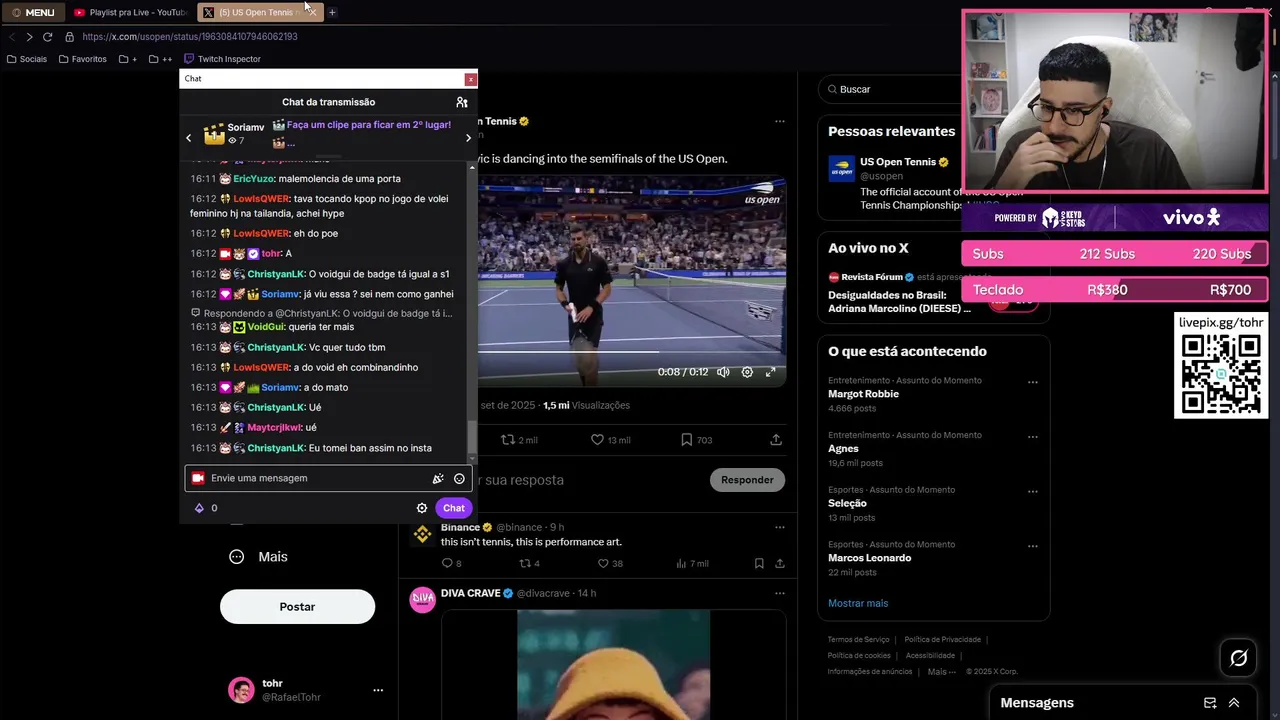
Task: Open options on DIVA CRAVE post
Action: click(780, 593)
